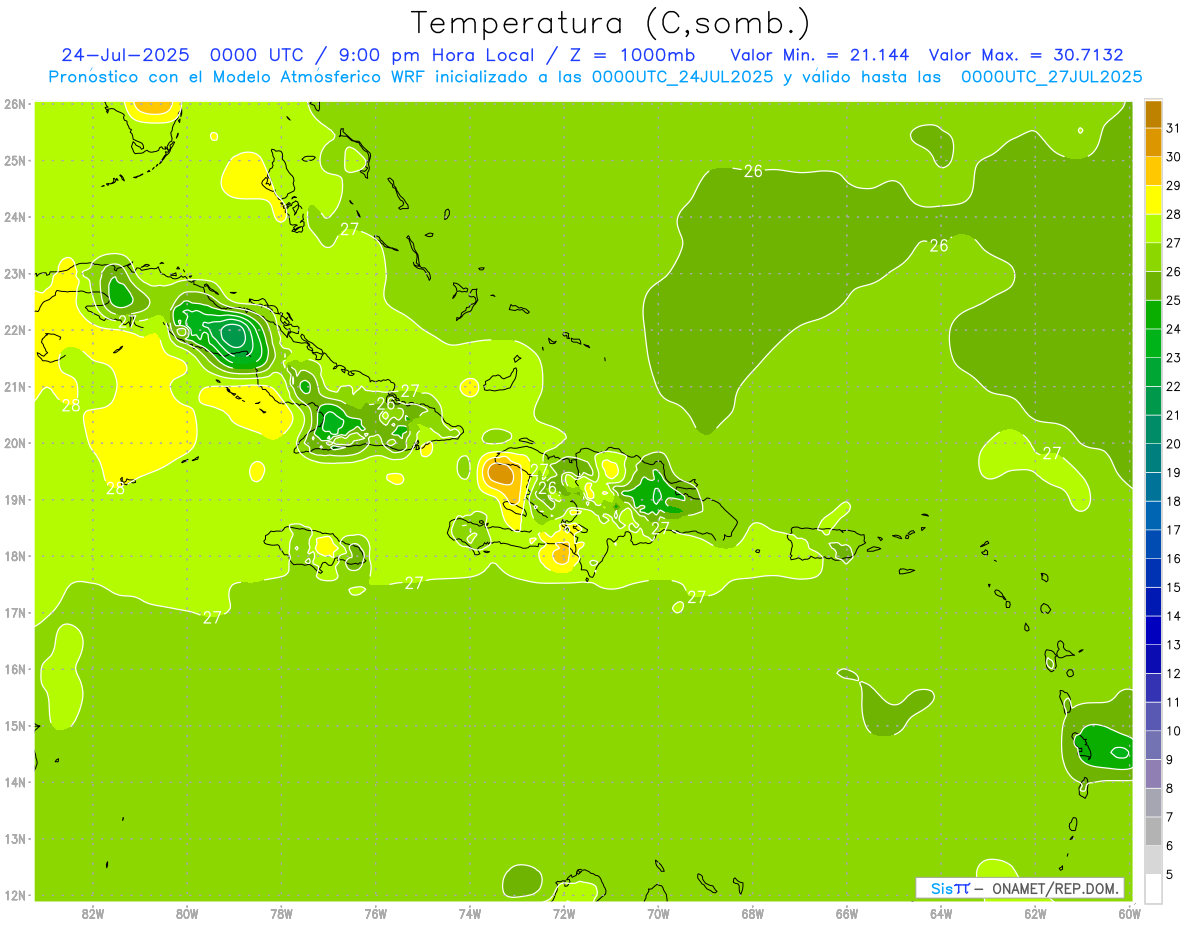1200x927 pixels.
Task: Click the legend value label 17
Action: [1174, 530]
